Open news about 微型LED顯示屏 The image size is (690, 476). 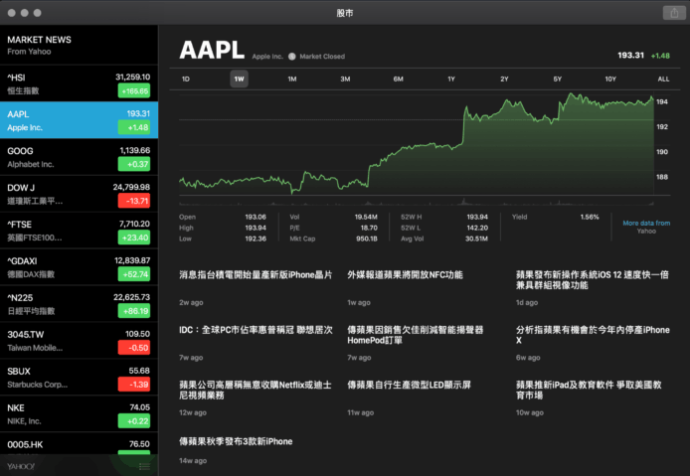pos(409,385)
